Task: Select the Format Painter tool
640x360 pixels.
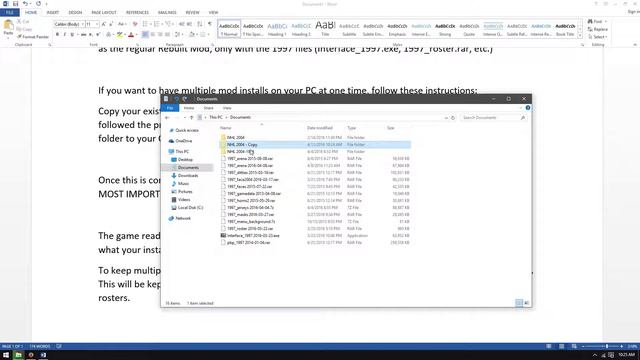Action: (x=33, y=37)
